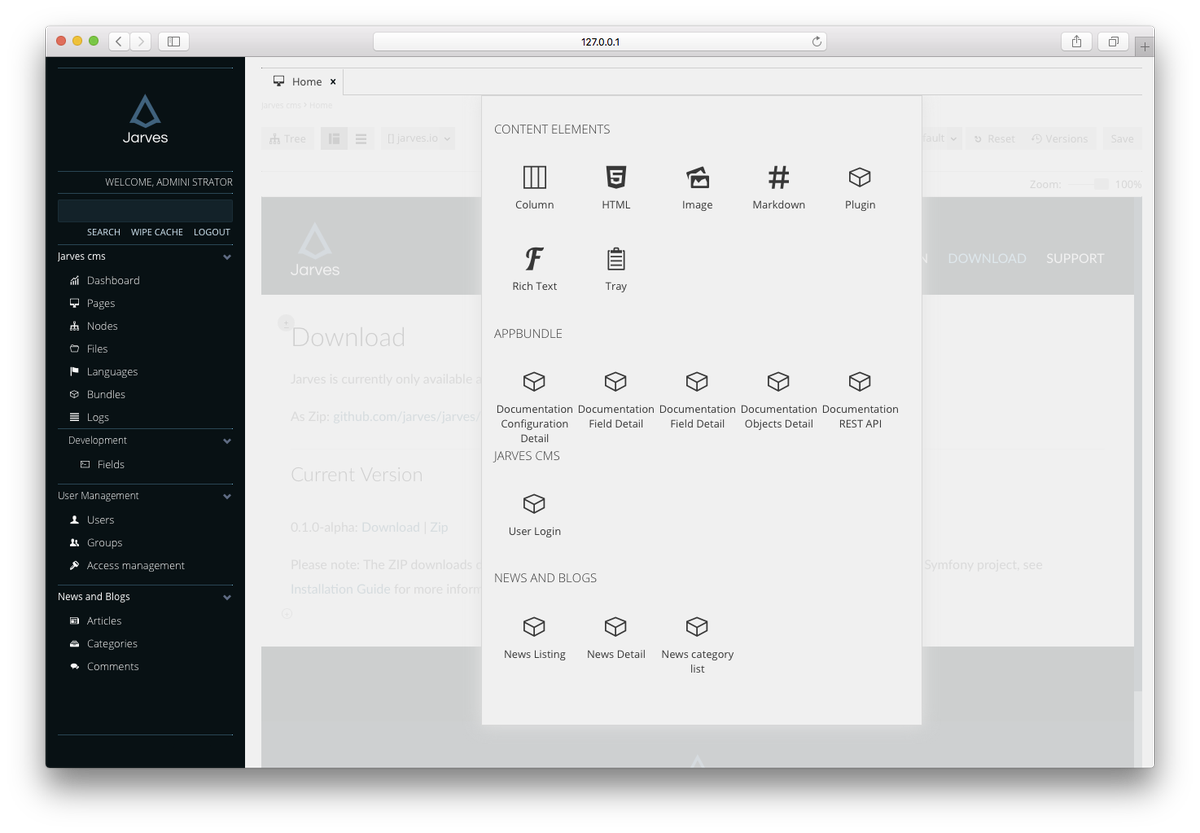The image size is (1200, 833).
Task: Add the User Login plugin
Action: click(x=535, y=514)
